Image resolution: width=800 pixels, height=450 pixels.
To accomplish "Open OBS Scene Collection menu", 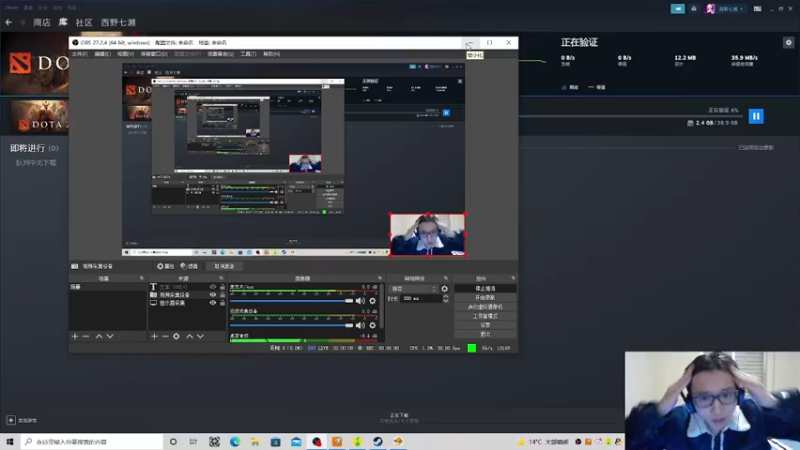I will tap(220, 54).
